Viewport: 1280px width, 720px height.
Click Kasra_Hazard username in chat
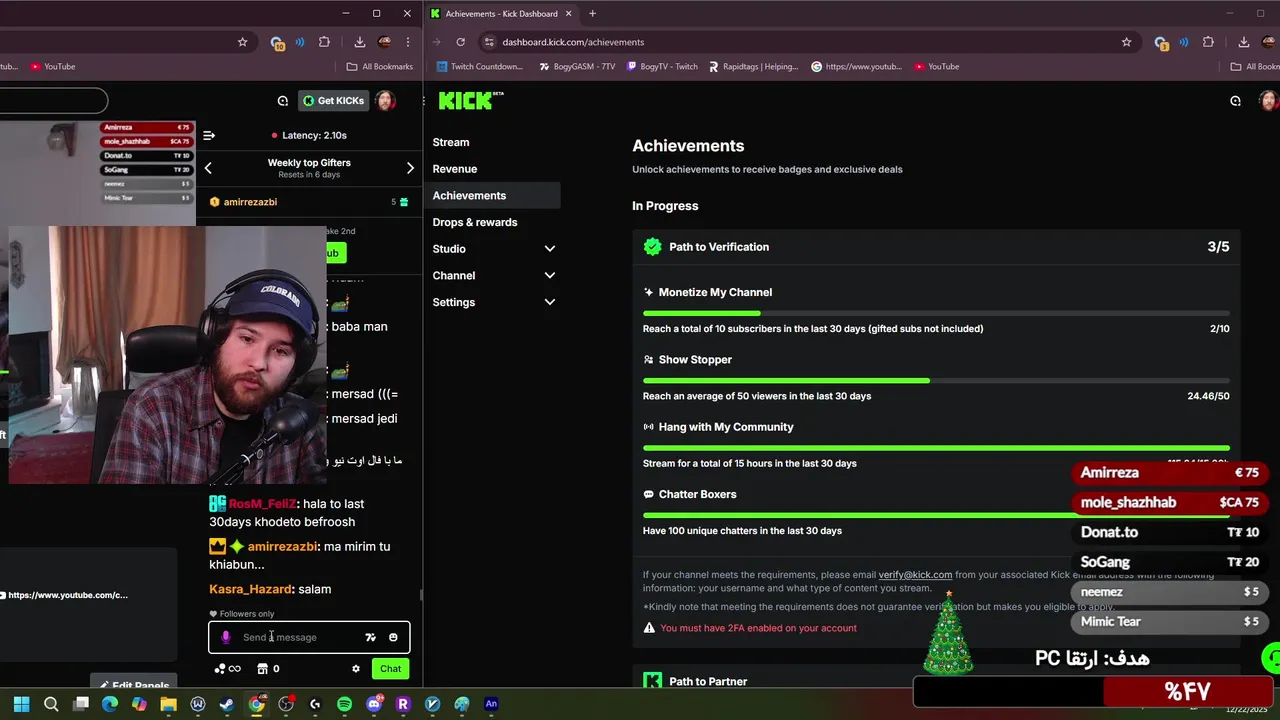click(x=251, y=589)
